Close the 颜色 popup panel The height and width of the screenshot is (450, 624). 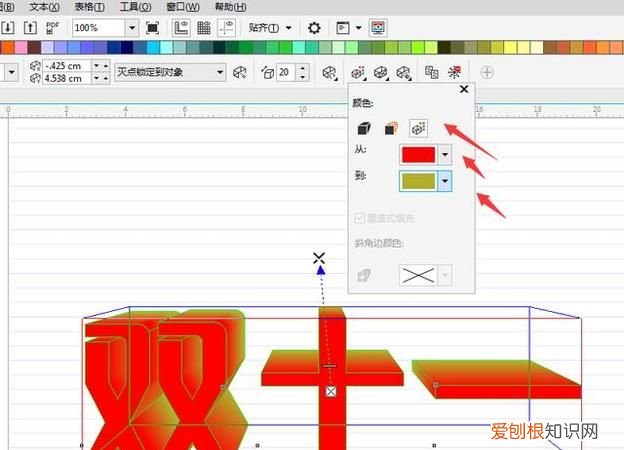point(464,89)
